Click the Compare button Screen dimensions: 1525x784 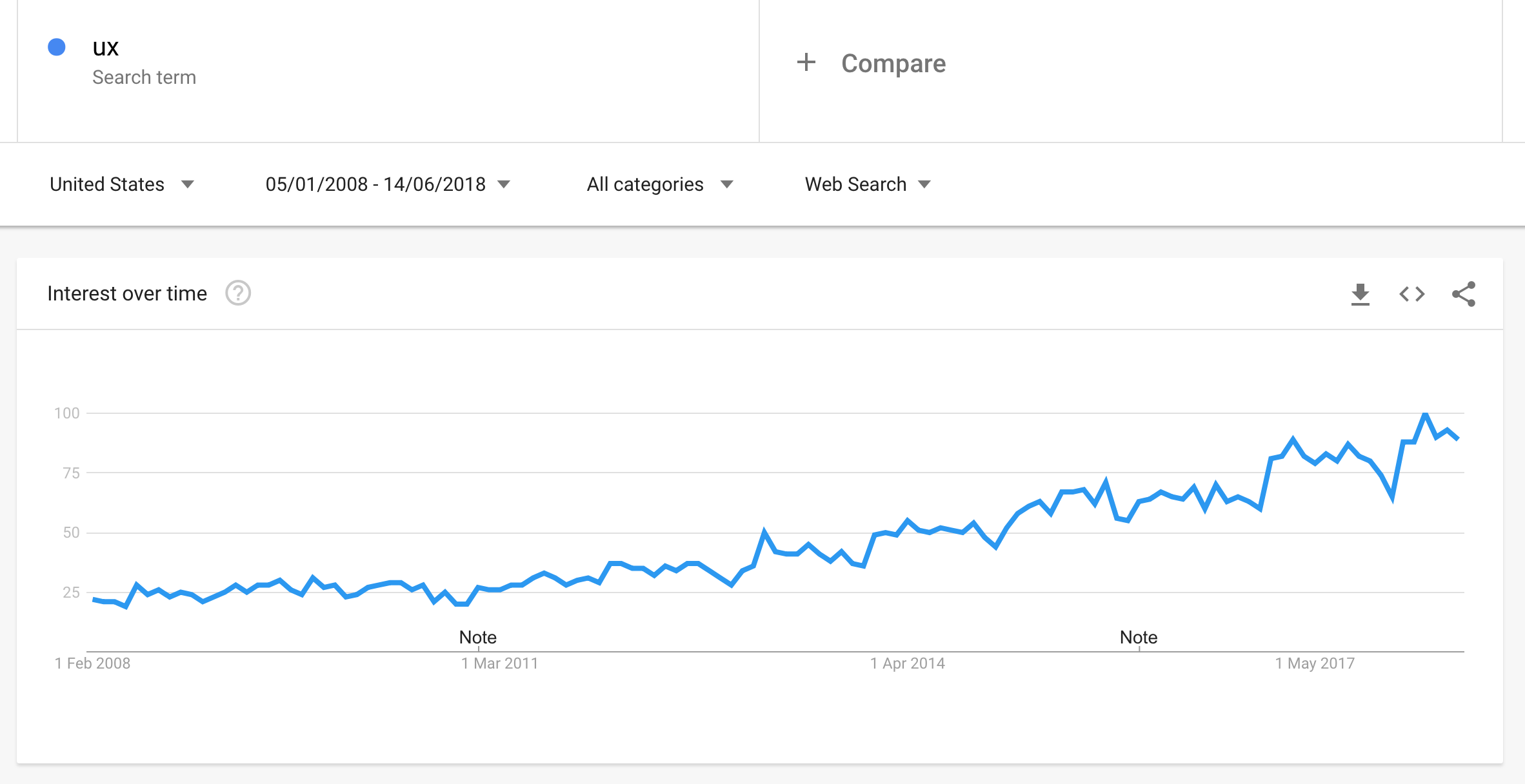click(893, 63)
